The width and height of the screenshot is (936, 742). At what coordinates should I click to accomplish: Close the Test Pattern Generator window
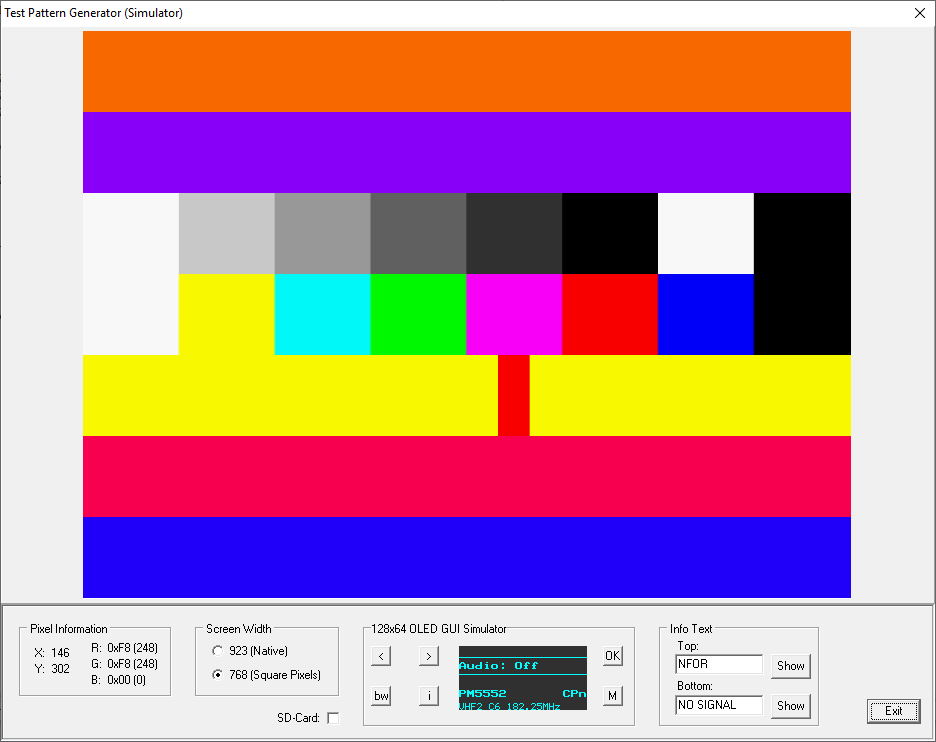(x=920, y=13)
